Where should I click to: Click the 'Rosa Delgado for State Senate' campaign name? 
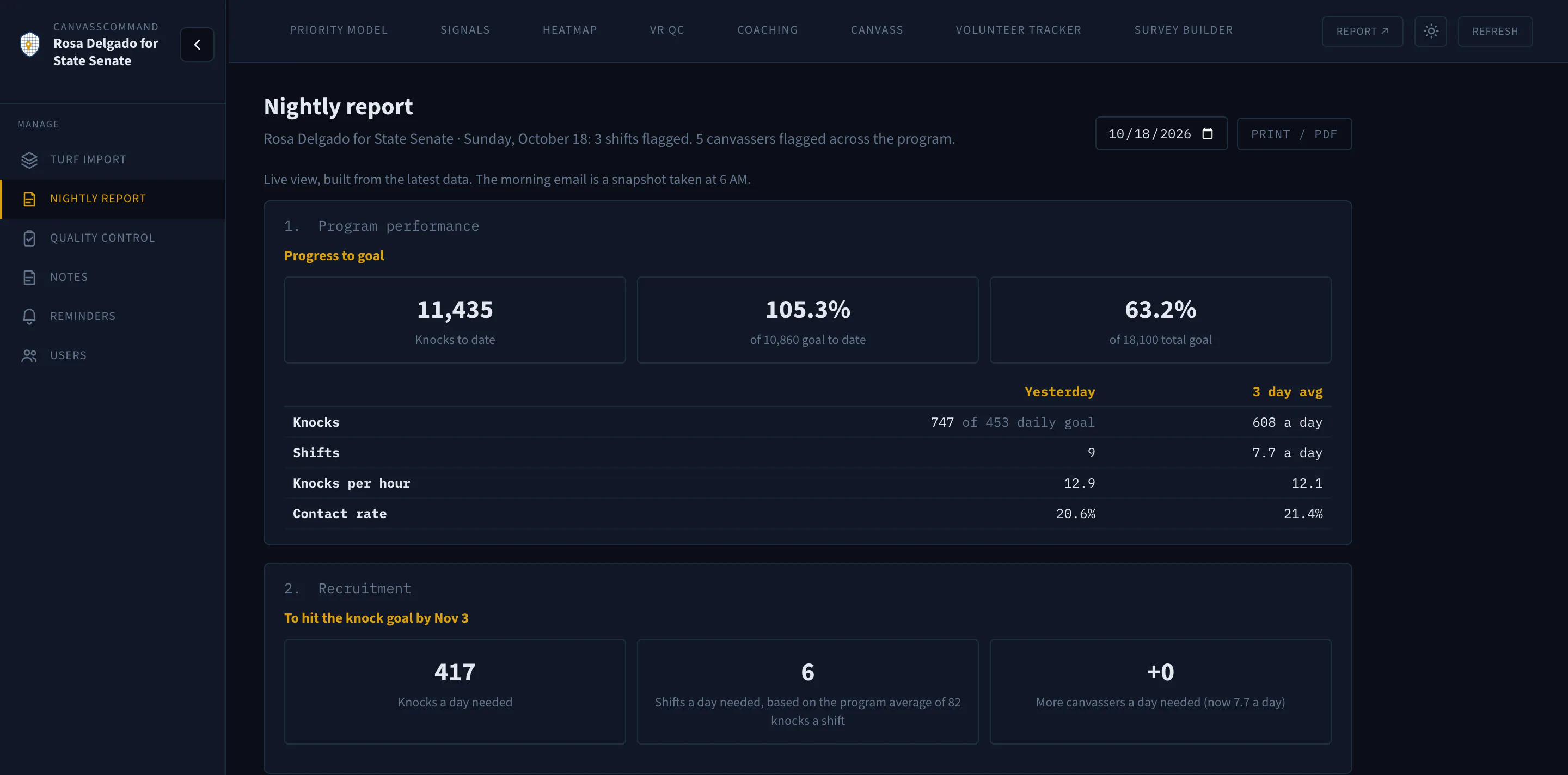coord(105,52)
